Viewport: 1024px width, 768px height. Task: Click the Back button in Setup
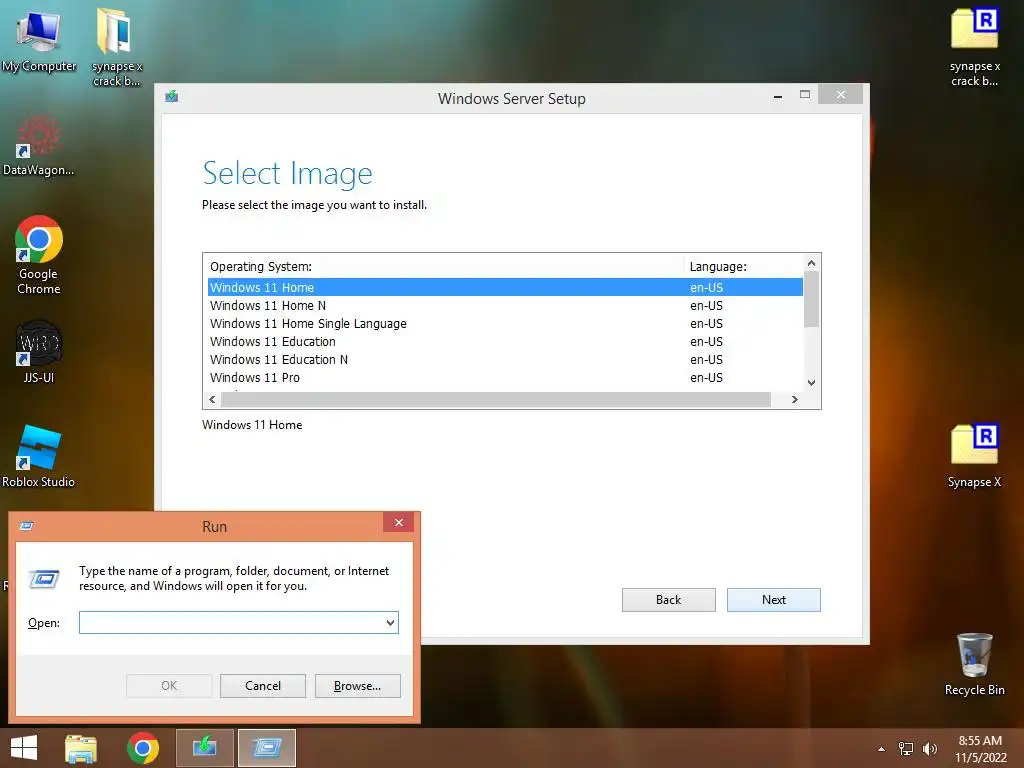[x=669, y=600]
